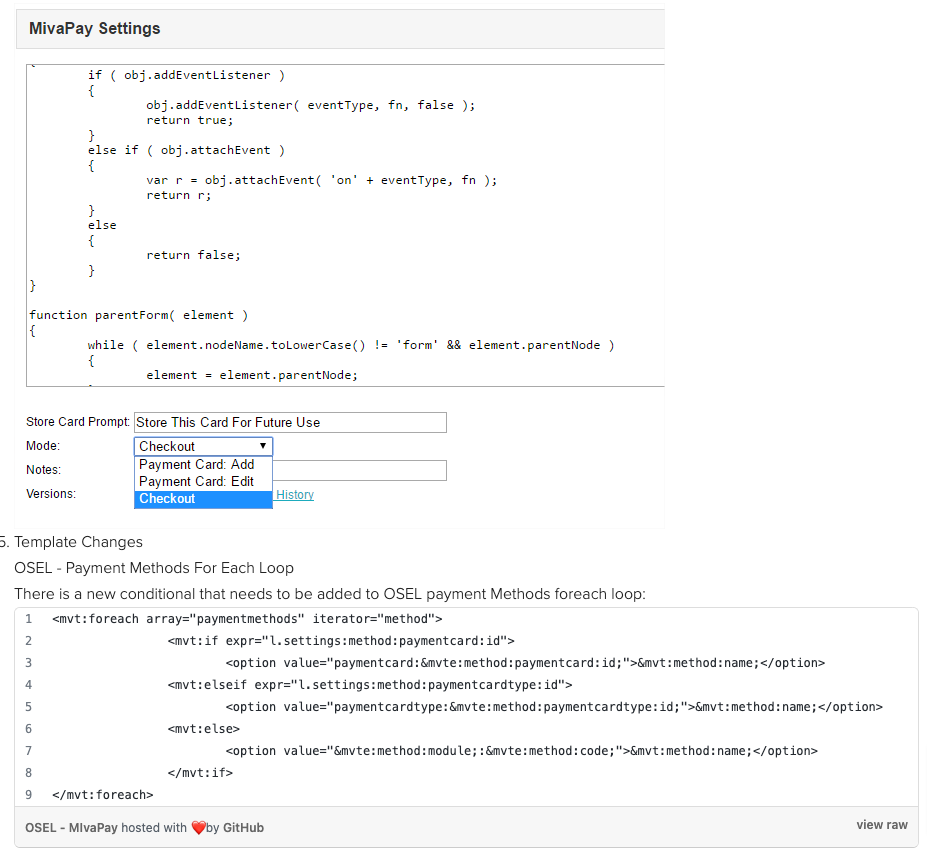Click inside the JavaScript code textarea
927x853 pixels.
(x=345, y=225)
